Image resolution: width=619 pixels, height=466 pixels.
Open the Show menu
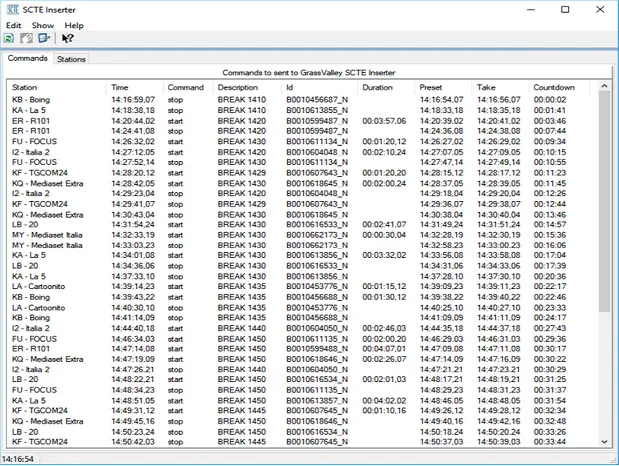(x=43, y=24)
